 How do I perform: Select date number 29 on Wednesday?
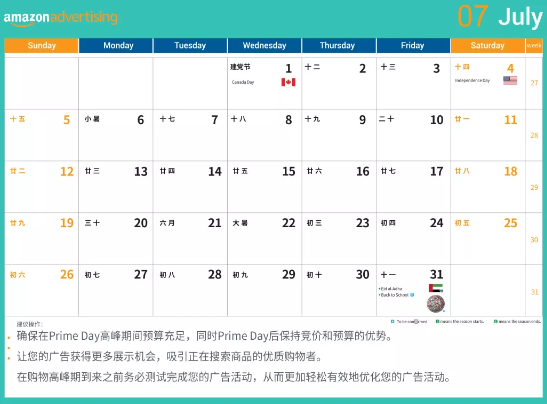289,275
